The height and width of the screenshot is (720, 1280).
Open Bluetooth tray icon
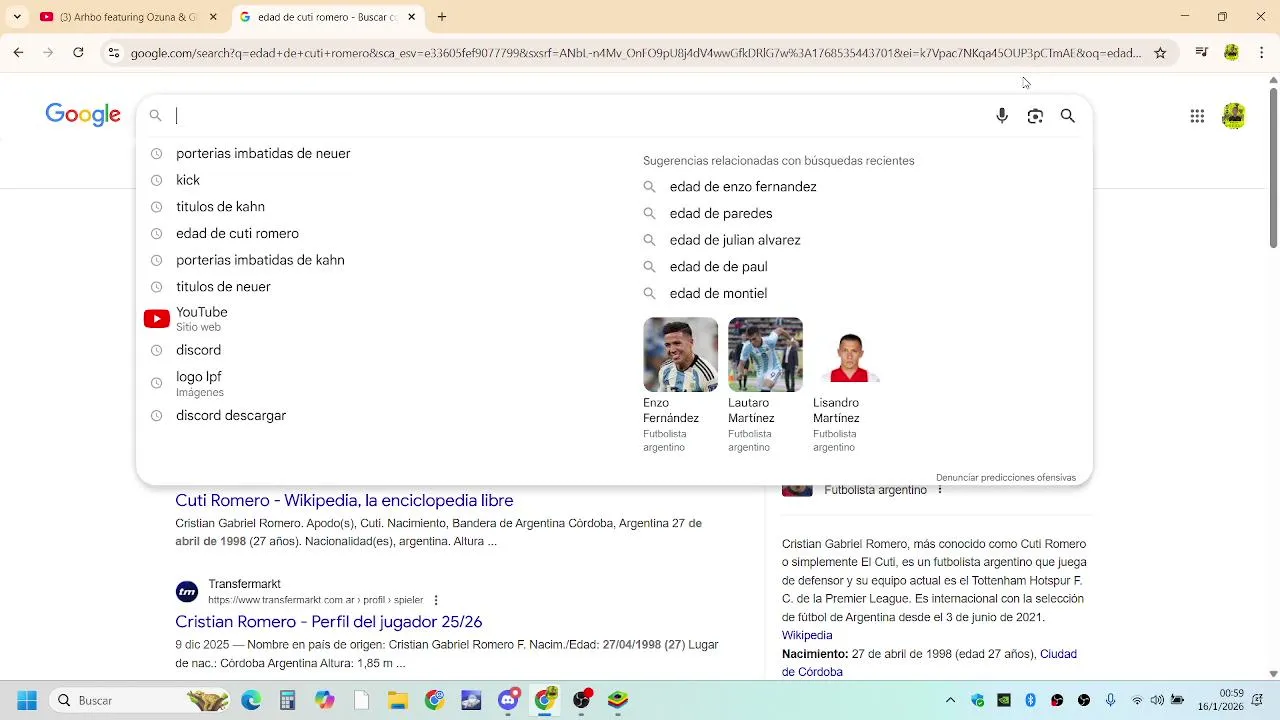1030,700
